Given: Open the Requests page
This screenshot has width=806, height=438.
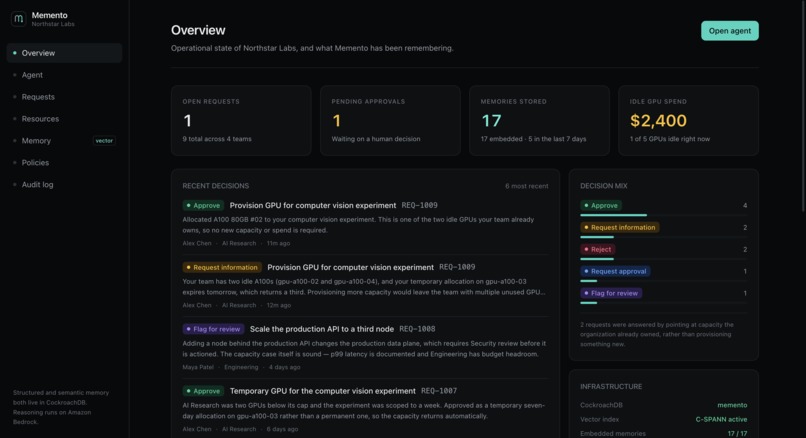Looking at the screenshot, I should click(x=64, y=97).
